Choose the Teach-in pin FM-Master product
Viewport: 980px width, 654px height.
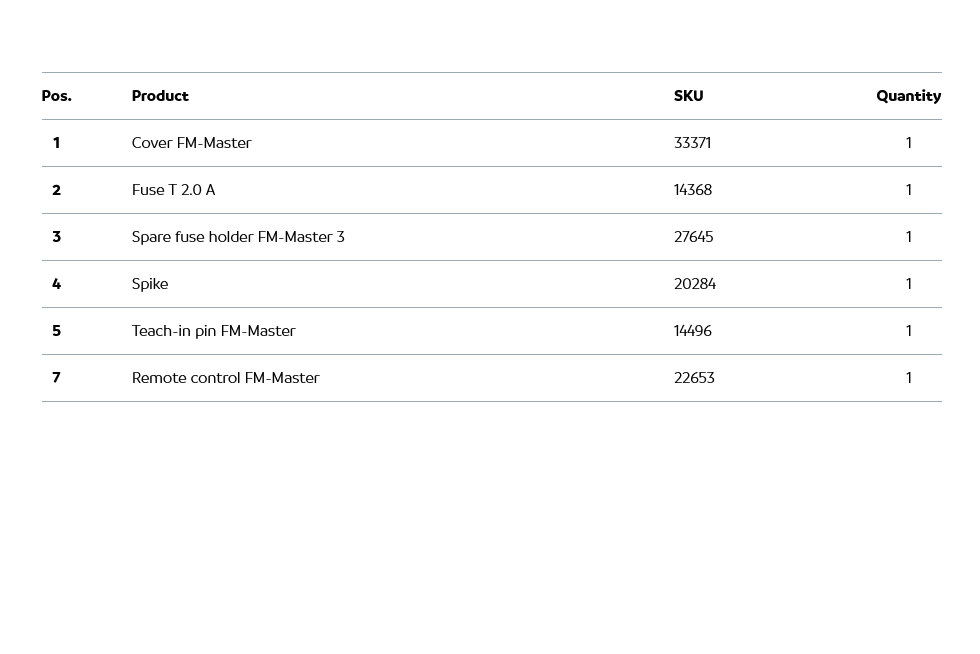click(213, 331)
